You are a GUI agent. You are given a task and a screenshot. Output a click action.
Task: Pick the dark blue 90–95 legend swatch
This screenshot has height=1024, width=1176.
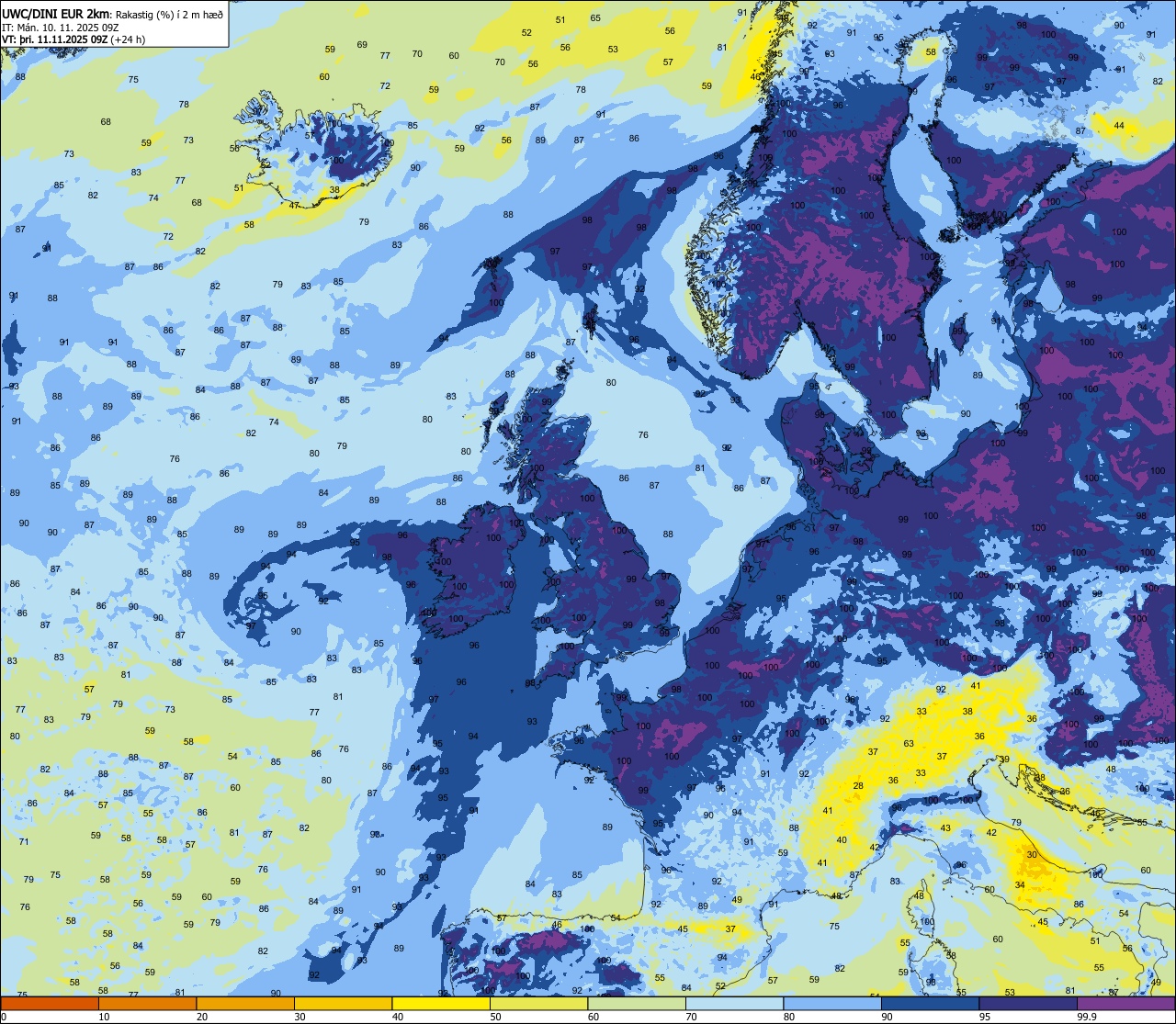point(930,1003)
